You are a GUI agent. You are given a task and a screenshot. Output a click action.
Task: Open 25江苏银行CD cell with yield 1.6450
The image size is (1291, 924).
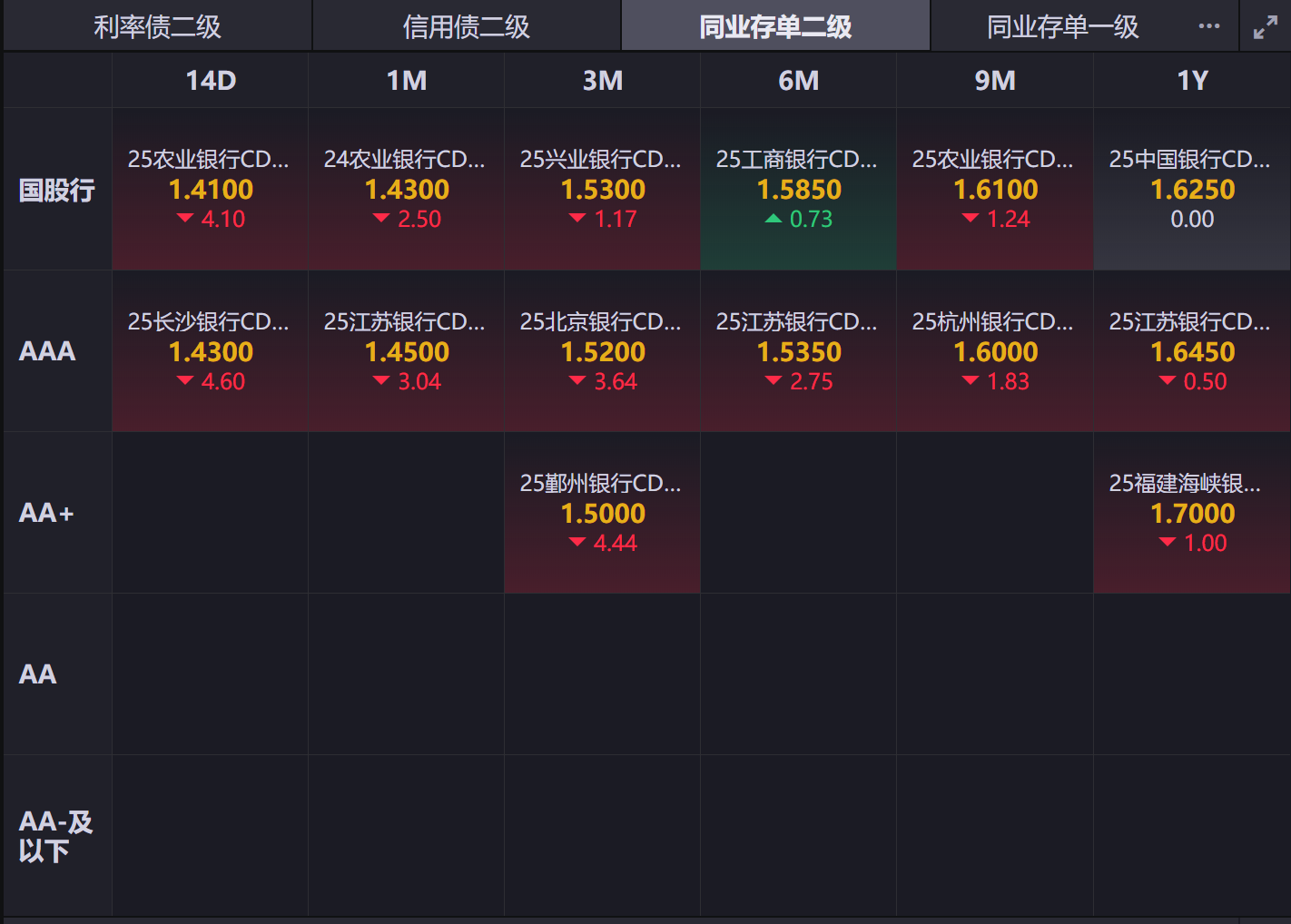click(1192, 351)
